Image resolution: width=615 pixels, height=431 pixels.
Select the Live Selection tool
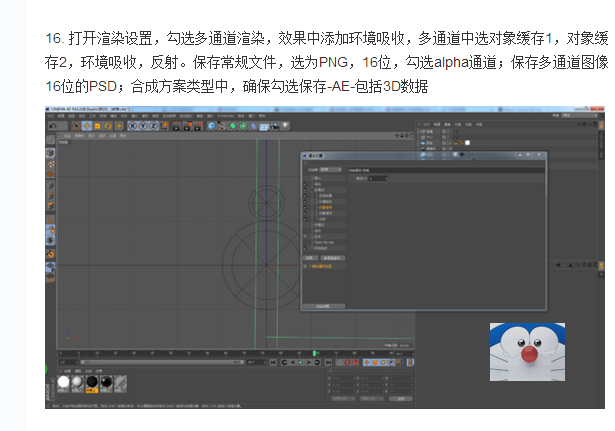(x=76, y=126)
